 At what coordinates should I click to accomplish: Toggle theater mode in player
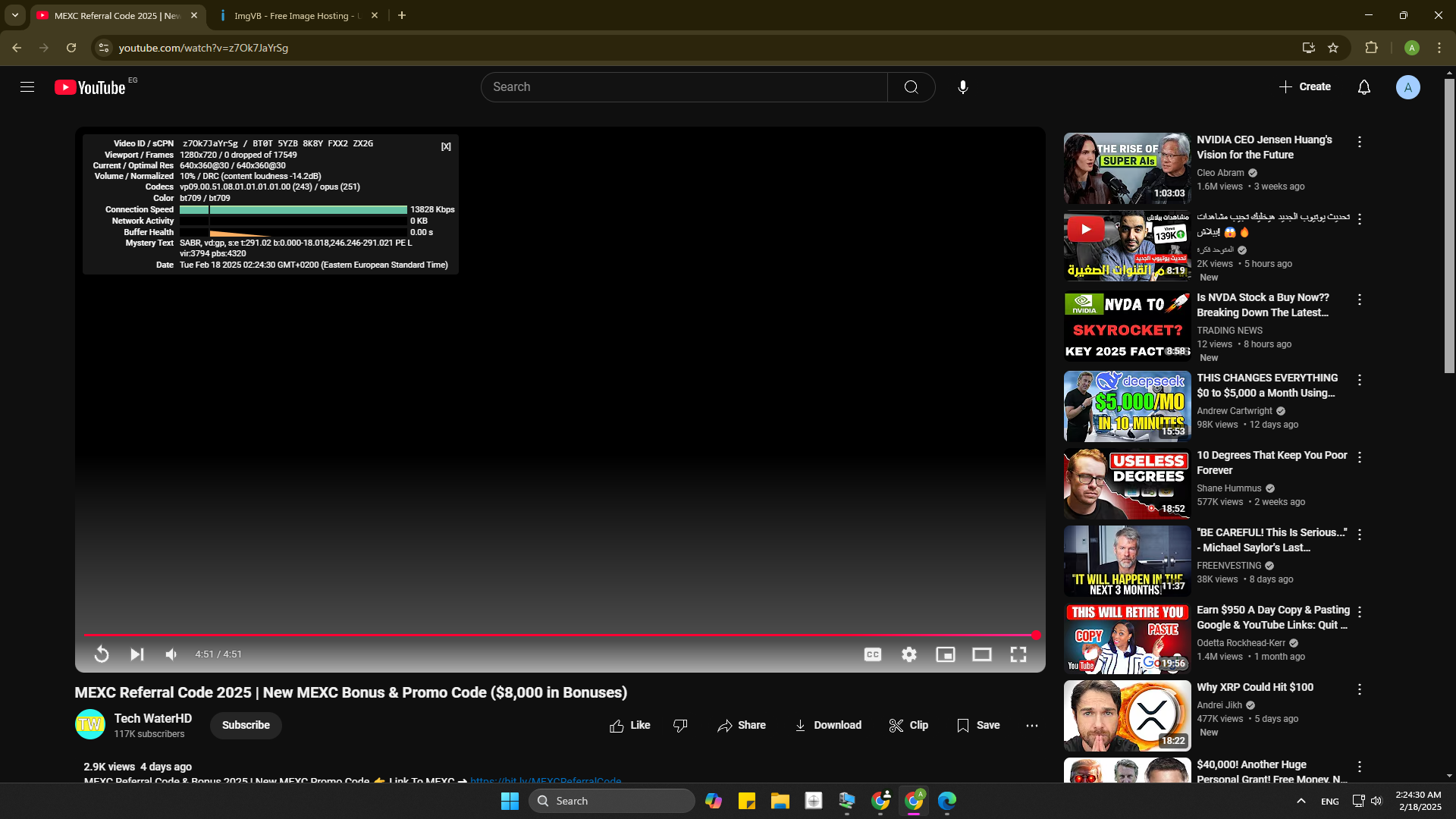(x=982, y=654)
